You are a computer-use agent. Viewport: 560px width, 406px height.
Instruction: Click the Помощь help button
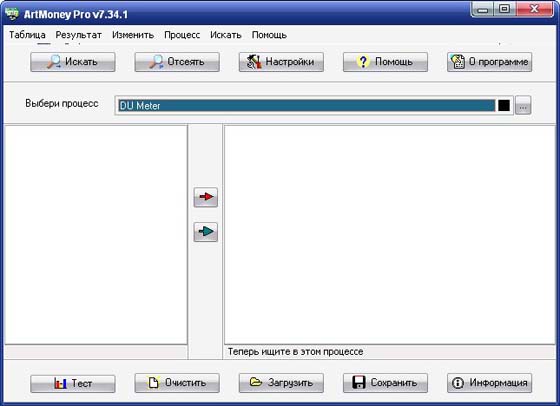point(385,62)
